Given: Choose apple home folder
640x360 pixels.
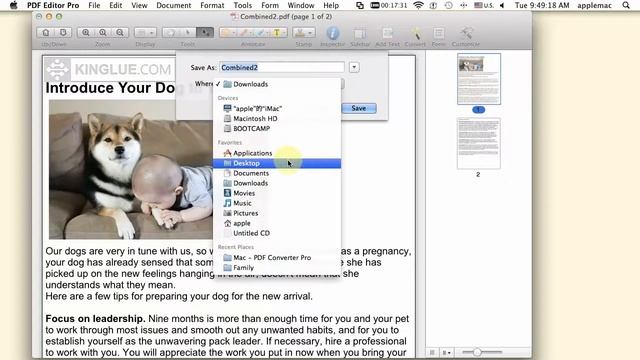Looking at the screenshot, I should click(277, 223).
